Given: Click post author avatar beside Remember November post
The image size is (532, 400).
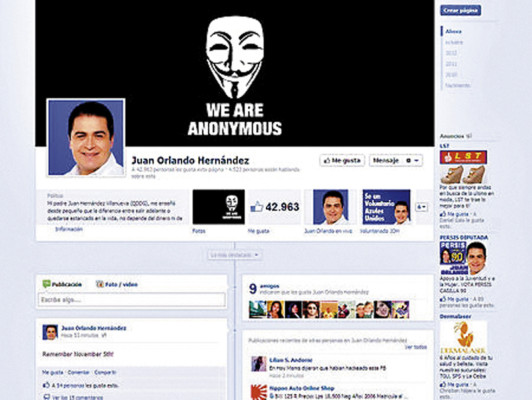Looking at the screenshot, I should point(50,332).
